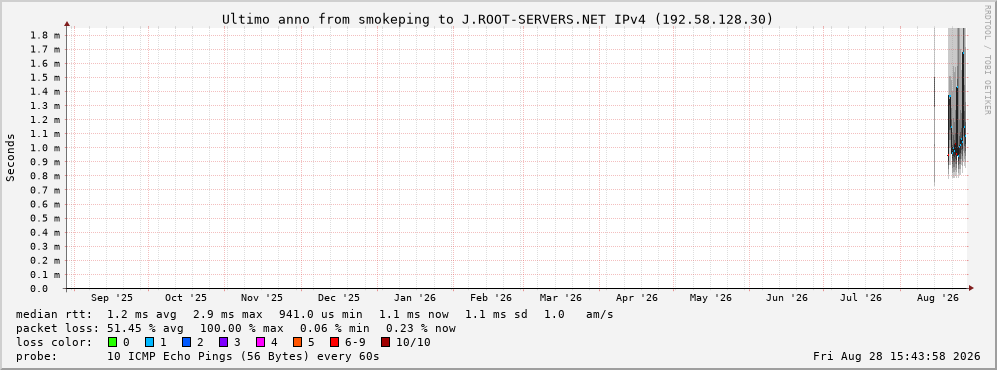Screen dimensions: 997x370
Task: Click the green loss color 0 swatch
Action: (113, 342)
